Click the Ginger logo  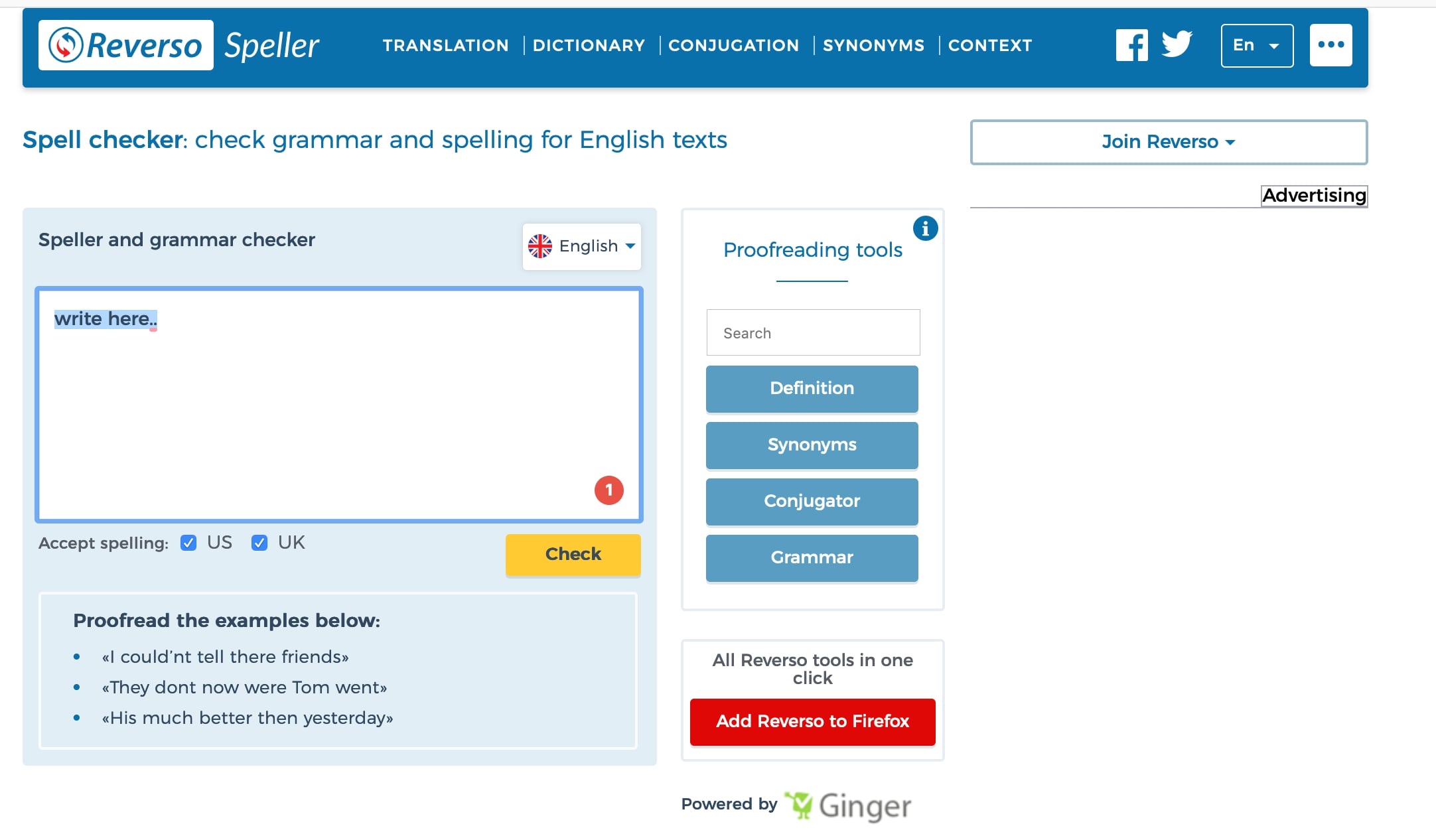click(848, 805)
